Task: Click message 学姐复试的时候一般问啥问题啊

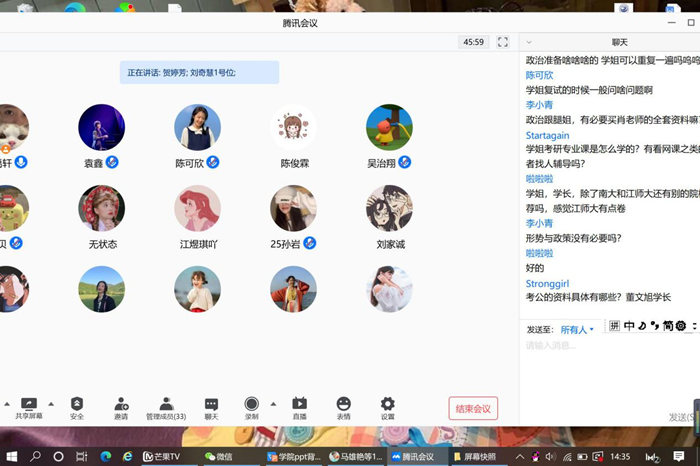Action: click(589, 90)
